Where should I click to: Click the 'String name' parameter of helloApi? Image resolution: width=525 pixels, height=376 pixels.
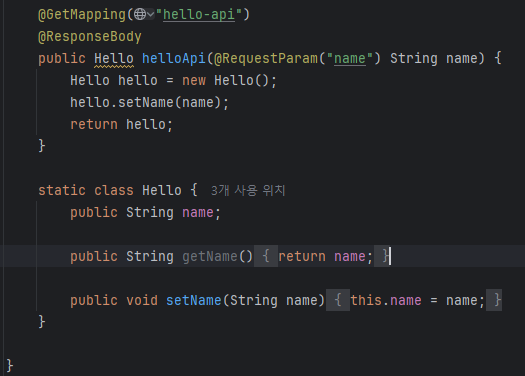(434, 59)
